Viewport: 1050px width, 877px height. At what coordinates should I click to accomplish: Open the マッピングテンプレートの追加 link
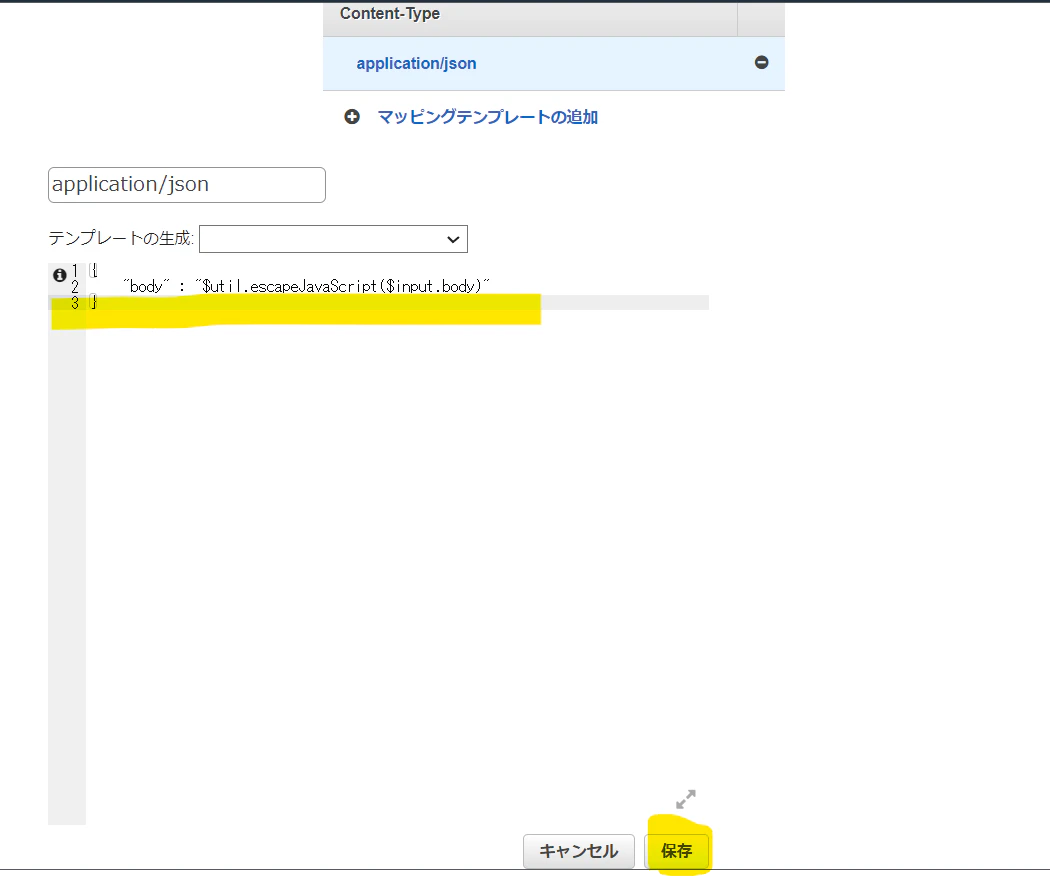click(488, 117)
